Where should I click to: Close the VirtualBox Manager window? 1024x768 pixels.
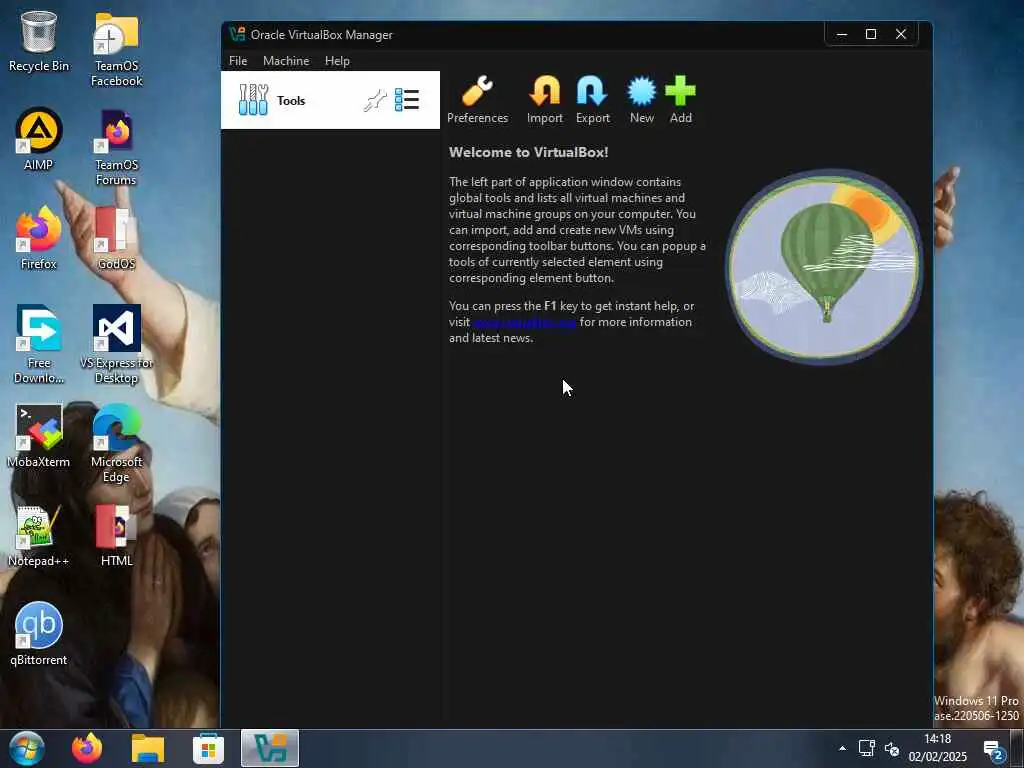[x=901, y=34]
